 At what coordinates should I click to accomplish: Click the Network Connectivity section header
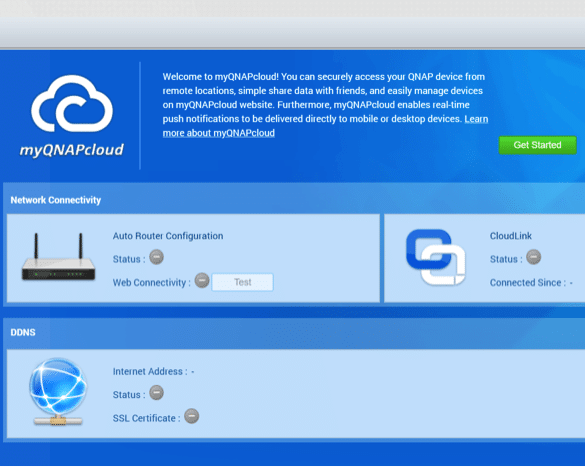coord(56,200)
